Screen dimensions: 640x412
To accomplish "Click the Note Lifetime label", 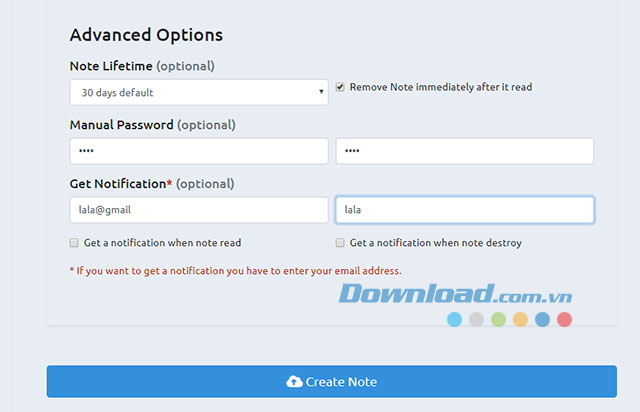I will 111,66.
